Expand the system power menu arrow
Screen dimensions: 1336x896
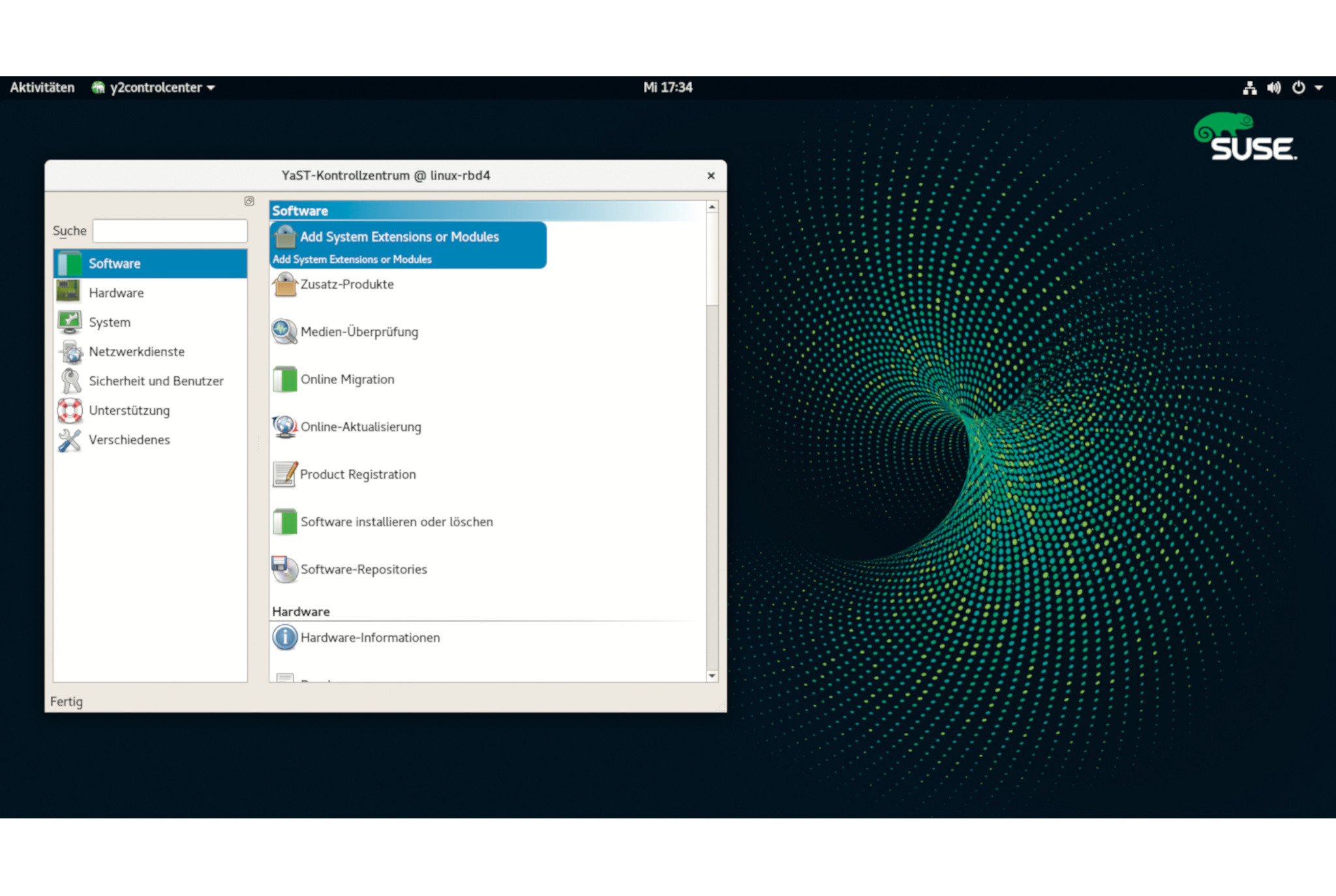[x=1318, y=87]
